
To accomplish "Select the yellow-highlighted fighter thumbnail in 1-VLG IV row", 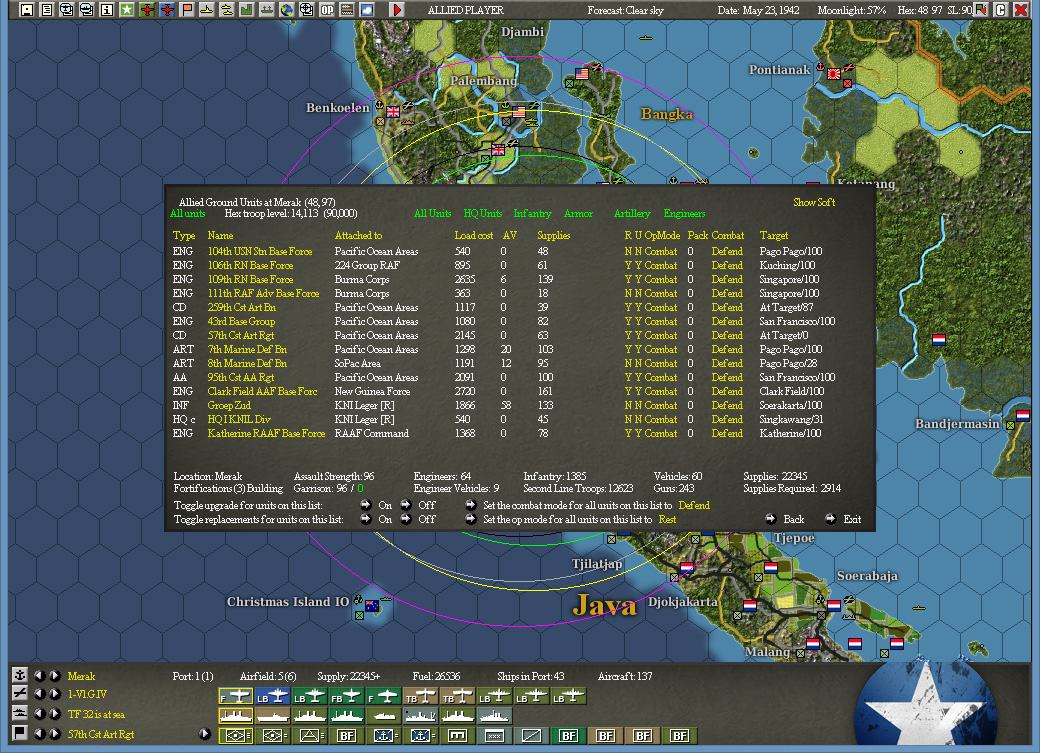I will (235, 695).
